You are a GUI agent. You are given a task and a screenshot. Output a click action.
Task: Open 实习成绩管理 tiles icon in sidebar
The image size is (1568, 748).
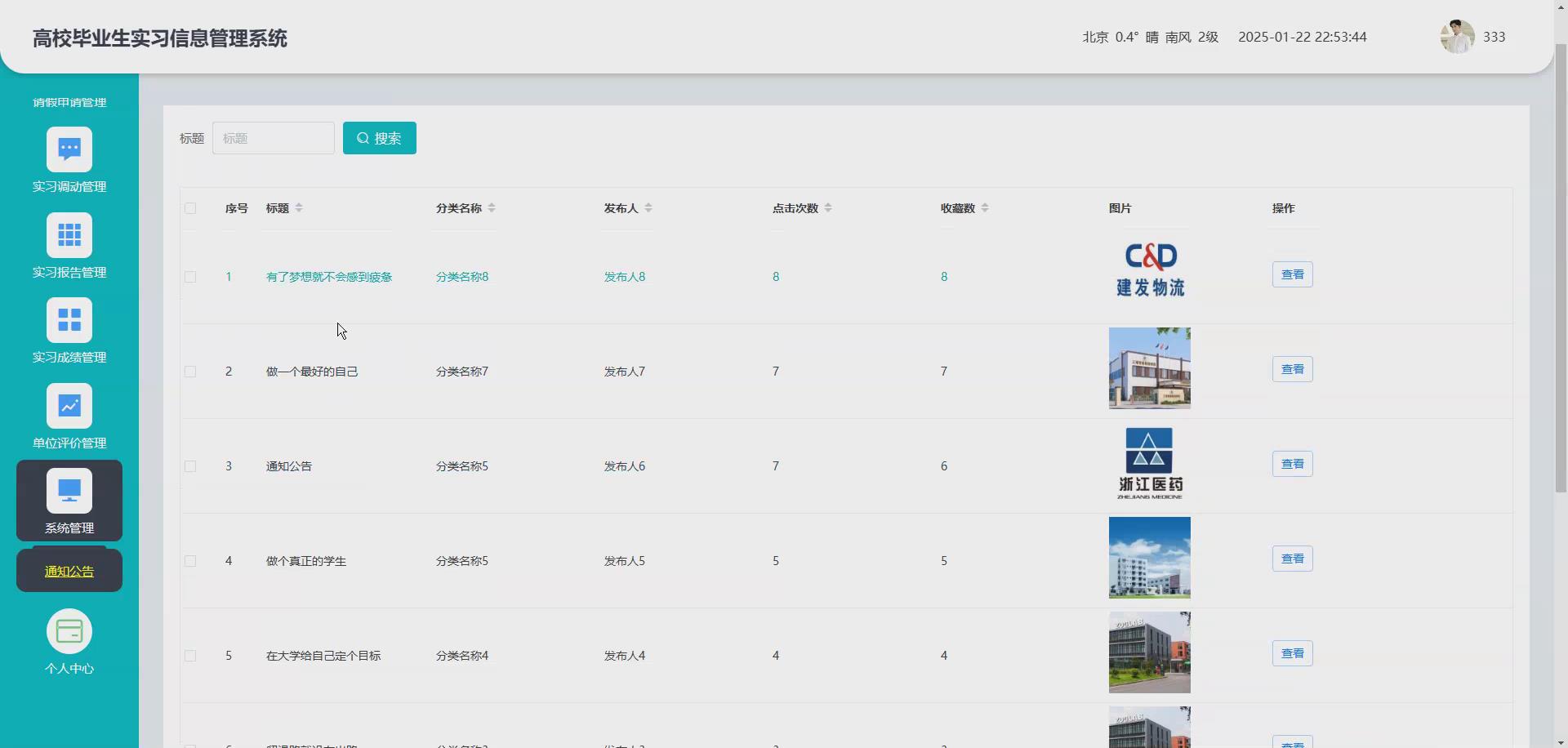[x=69, y=320]
